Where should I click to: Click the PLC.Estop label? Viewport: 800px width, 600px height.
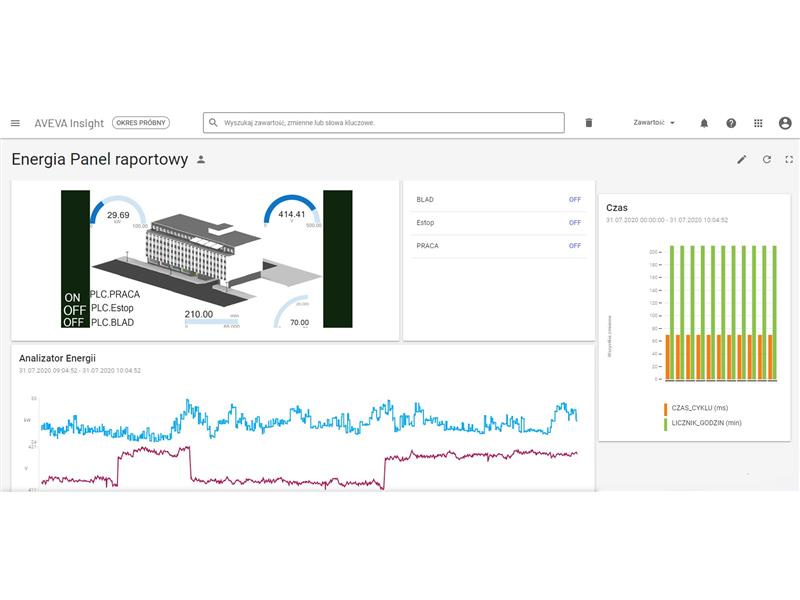pos(112,308)
